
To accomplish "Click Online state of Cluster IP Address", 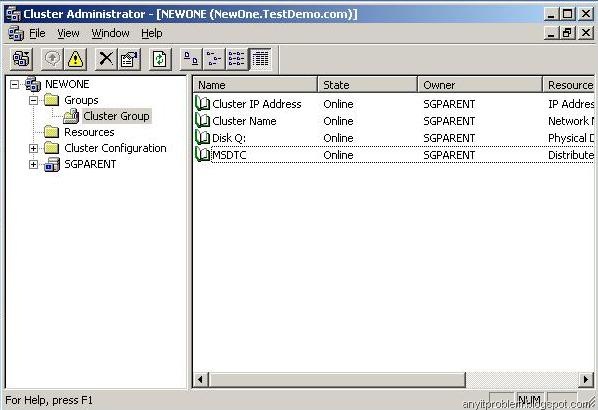I will pos(338,104).
